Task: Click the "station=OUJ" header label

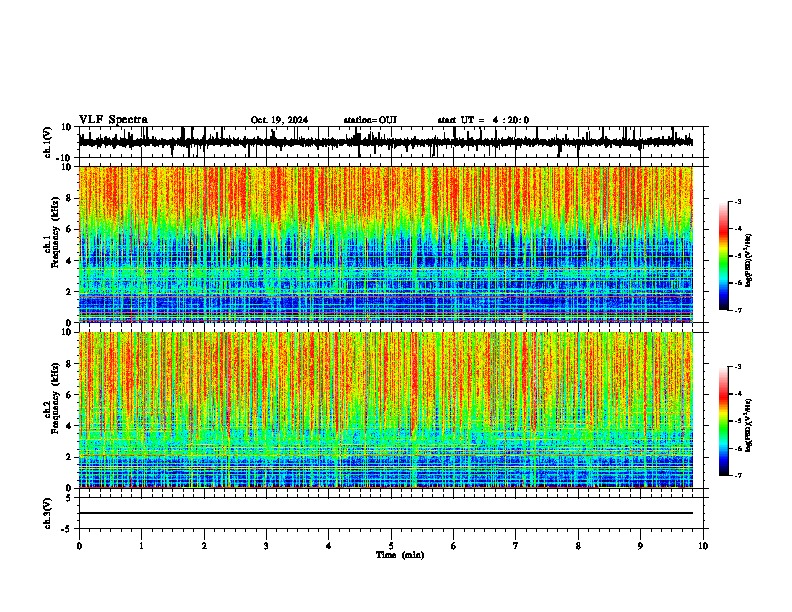Action: 370,120
